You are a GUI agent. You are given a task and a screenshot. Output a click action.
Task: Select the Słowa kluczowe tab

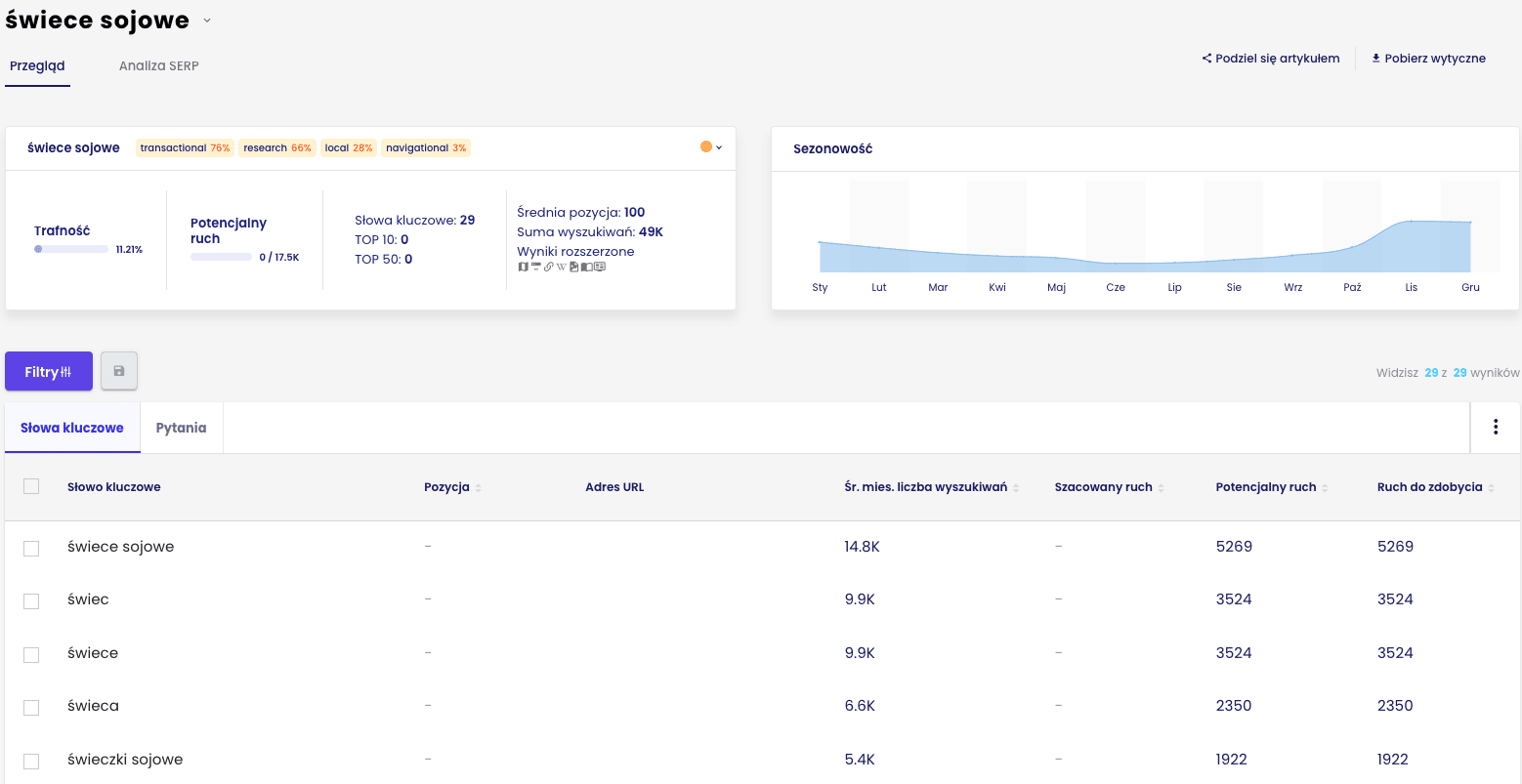click(x=72, y=428)
